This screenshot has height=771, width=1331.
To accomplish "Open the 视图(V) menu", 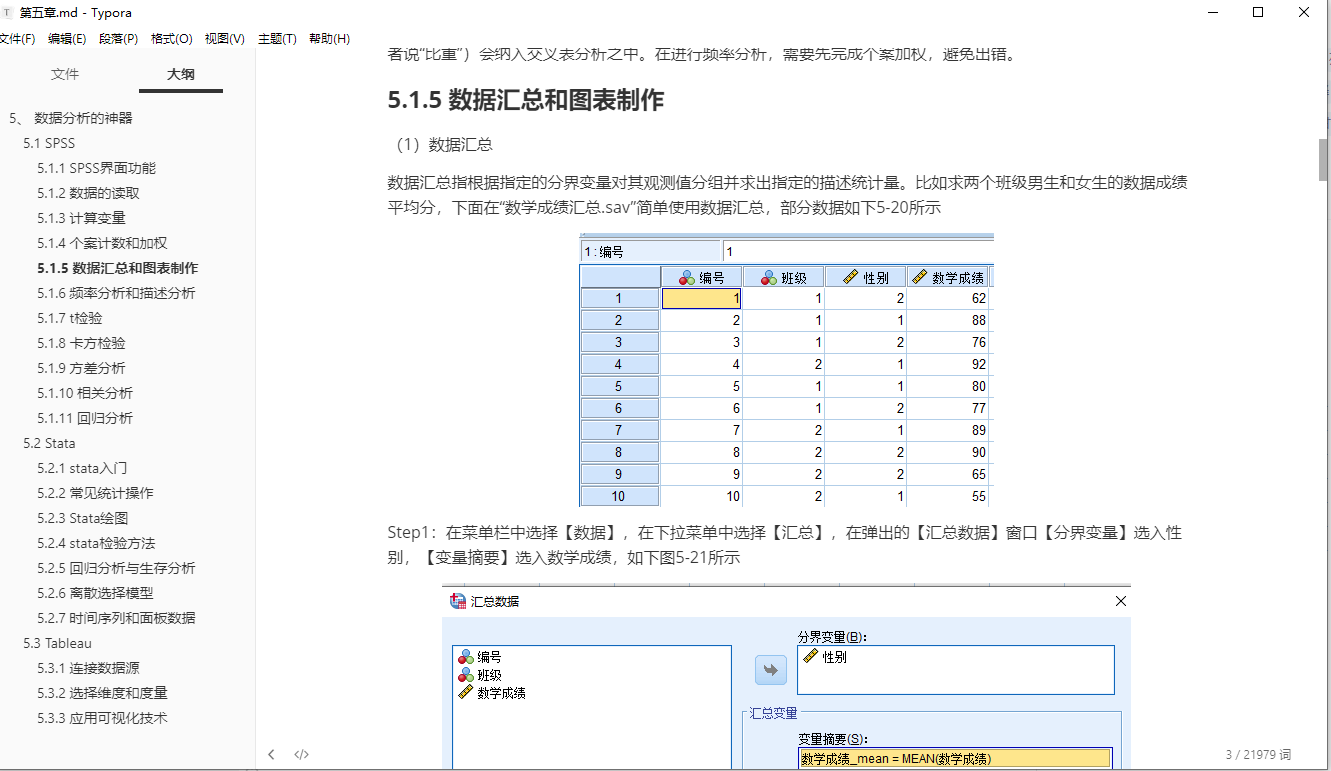I will click(x=225, y=39).
